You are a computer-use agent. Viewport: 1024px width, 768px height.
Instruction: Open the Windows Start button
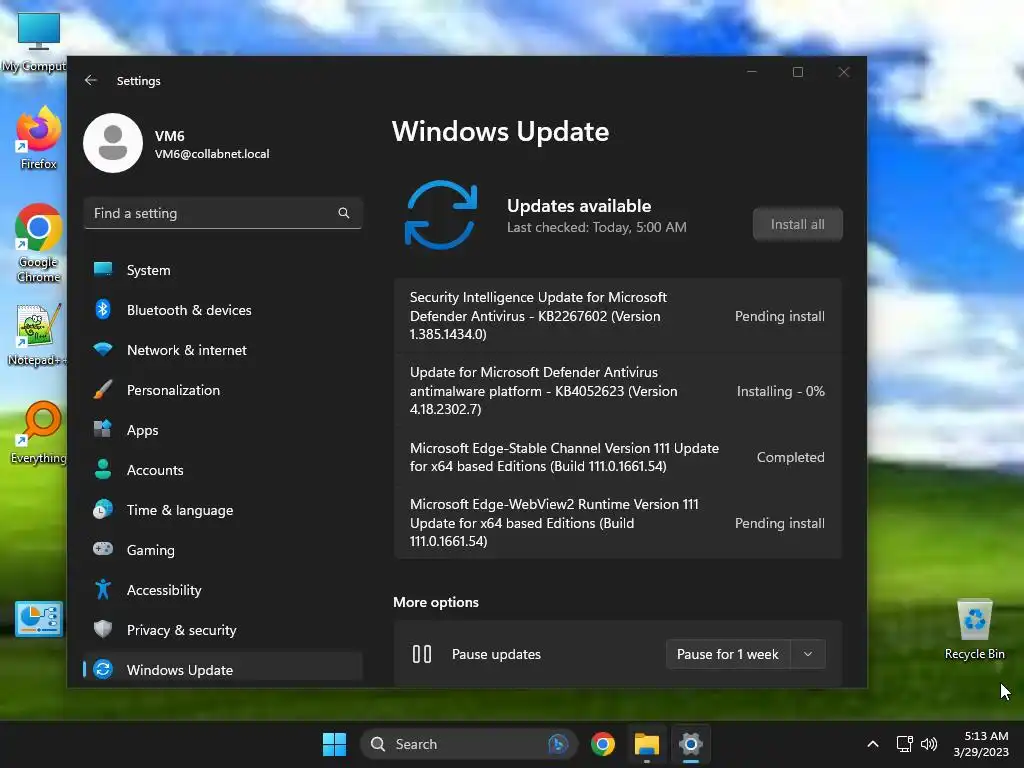pyautogui.click(x=334, y=744)
